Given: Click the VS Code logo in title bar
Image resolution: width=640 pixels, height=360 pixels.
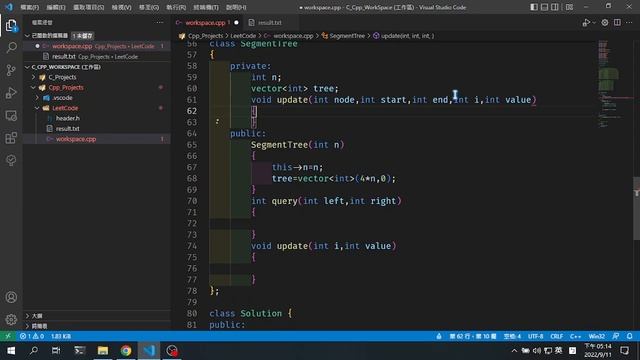Looking at the screenshot, I should point(9,7).
